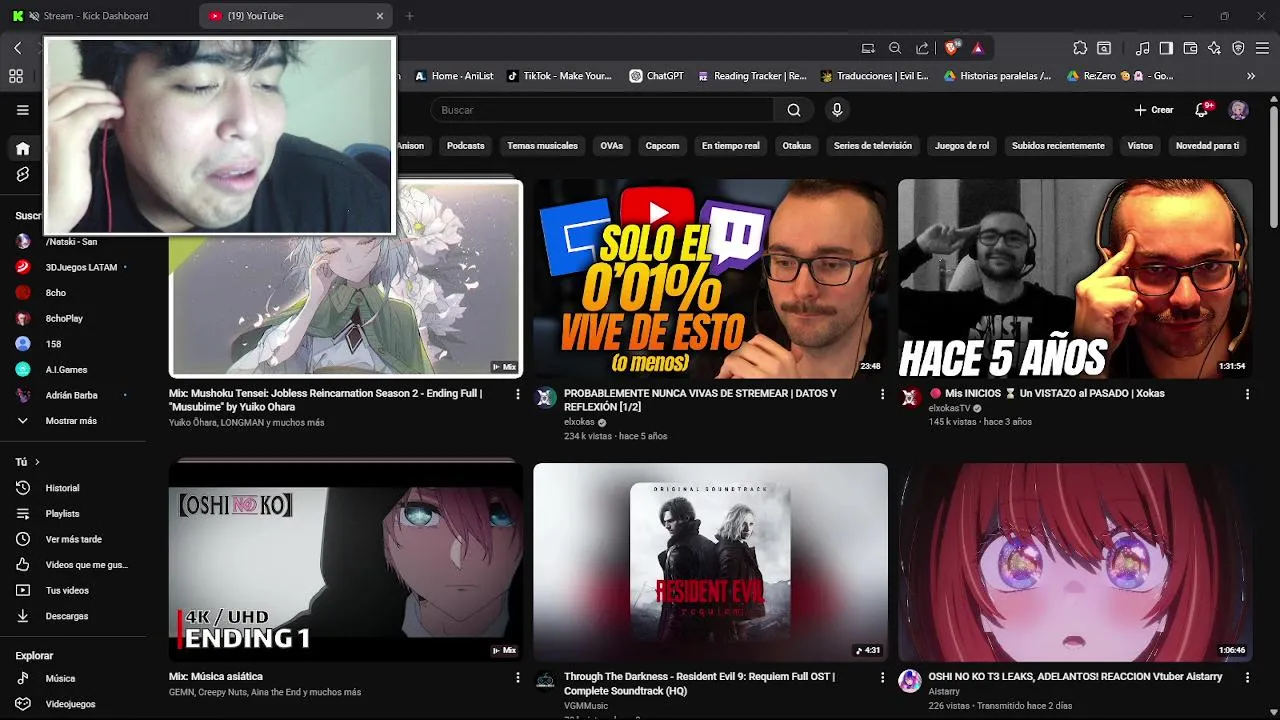Click the install app icon in address bar
This screenshot has height=720, width=1280.
pos(868,48)
